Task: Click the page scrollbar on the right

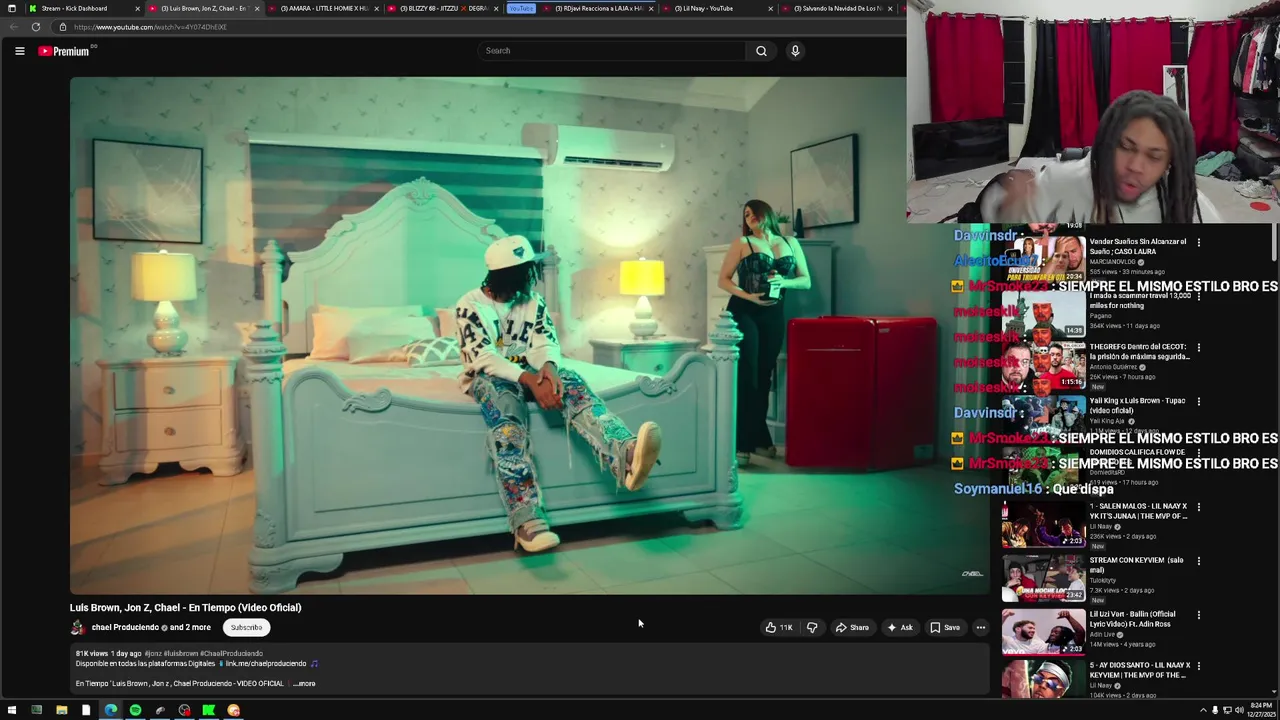Action: coord(1275,242)
